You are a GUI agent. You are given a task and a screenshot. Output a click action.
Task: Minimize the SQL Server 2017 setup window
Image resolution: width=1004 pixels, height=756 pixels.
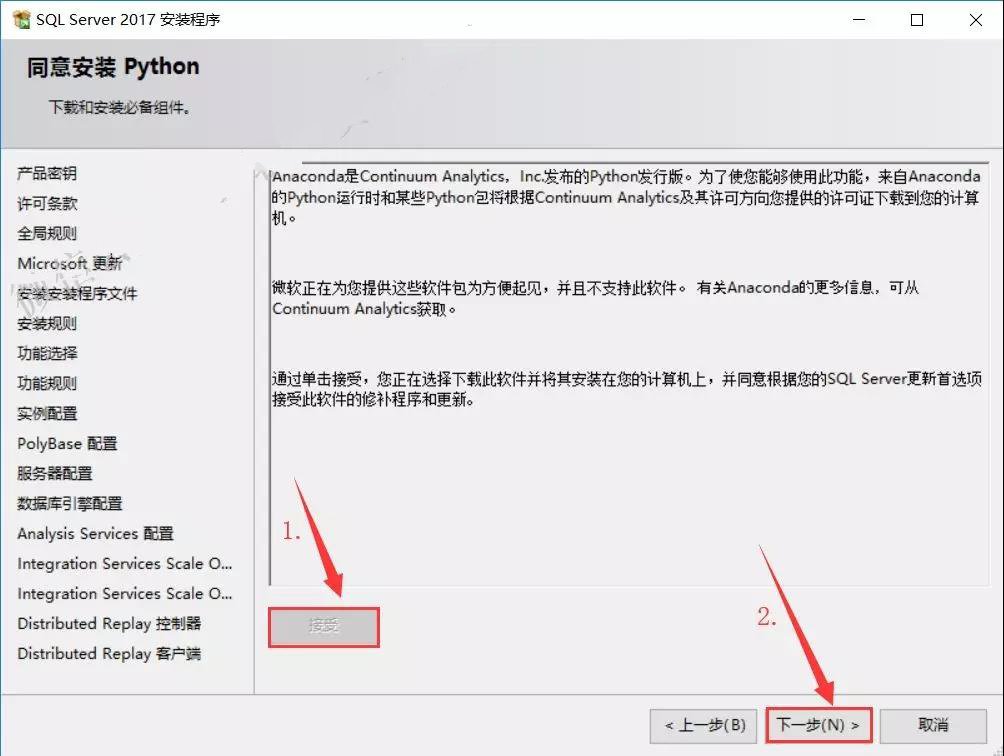859,20
